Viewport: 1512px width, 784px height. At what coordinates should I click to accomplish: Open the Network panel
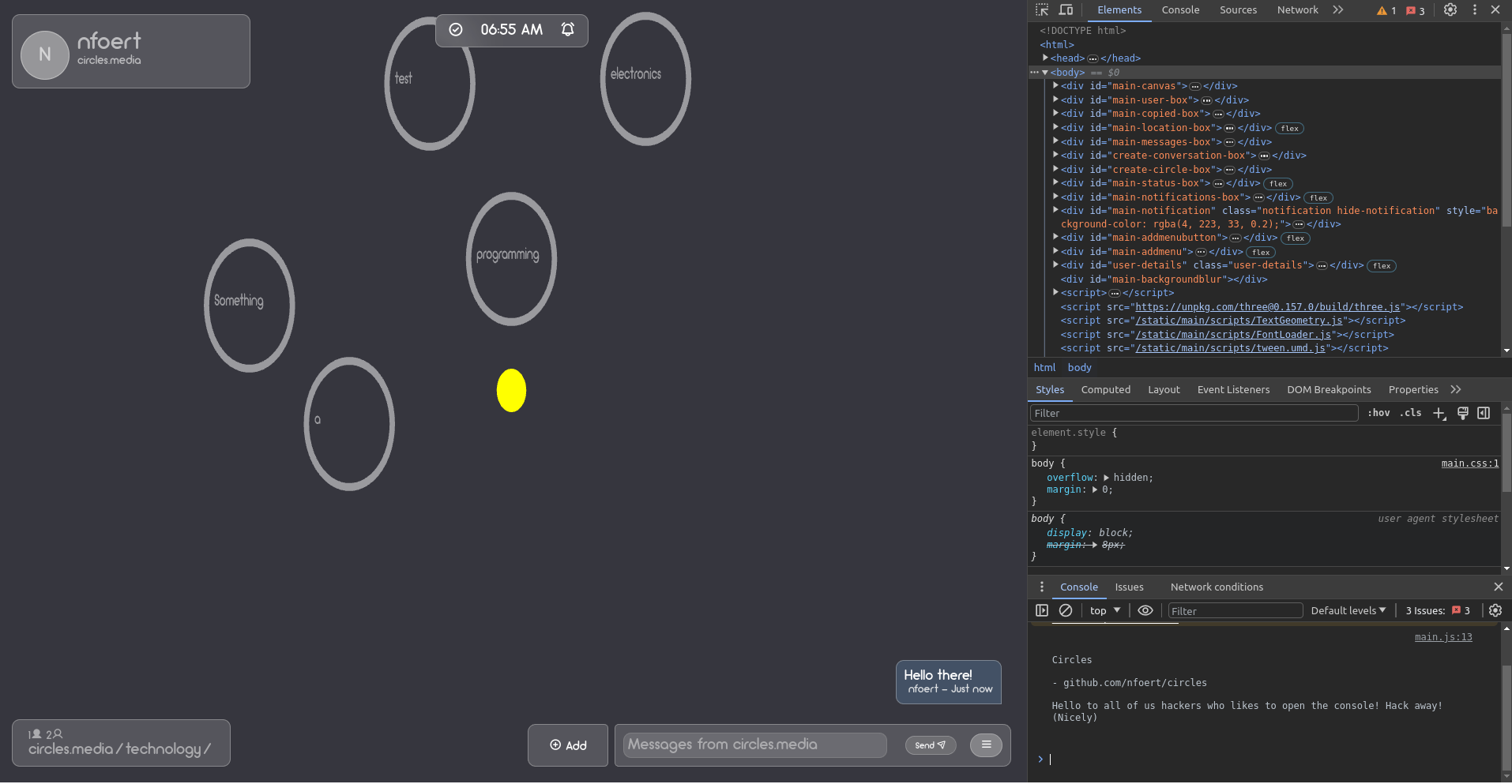1297,10
